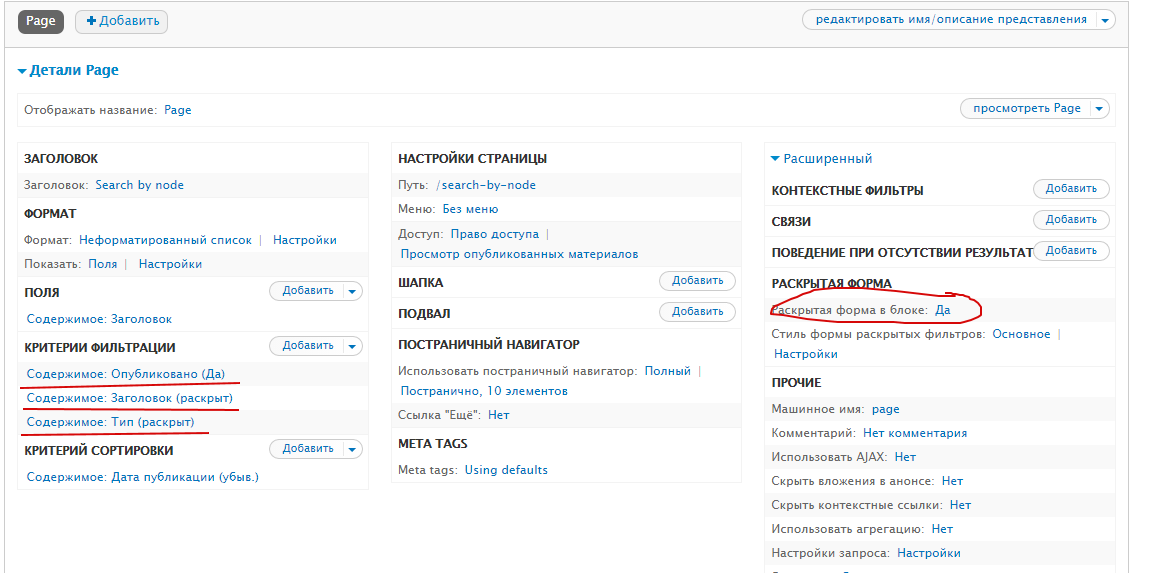The height and width of the screenshot is (573, 1149).
Task: Click the plus Добавить display button
Action: 122,21
